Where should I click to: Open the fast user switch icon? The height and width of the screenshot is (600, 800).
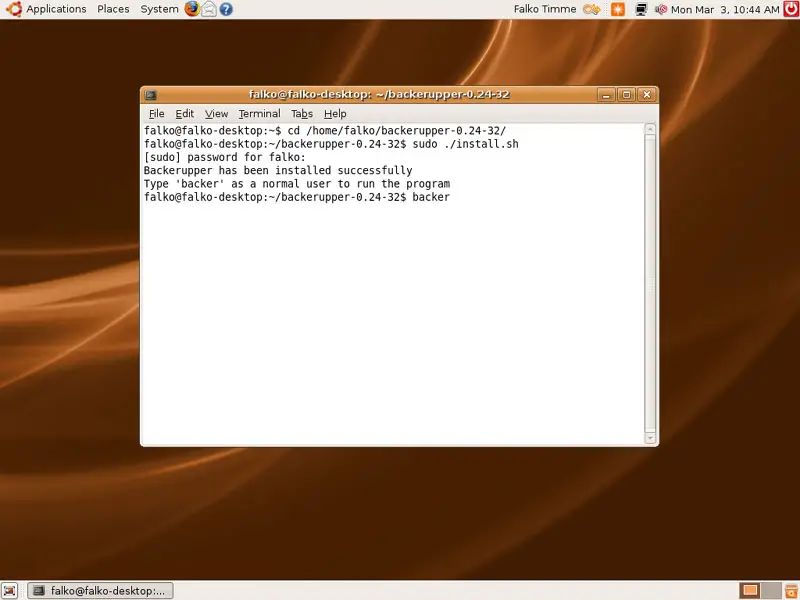click(x=592, y=9)
